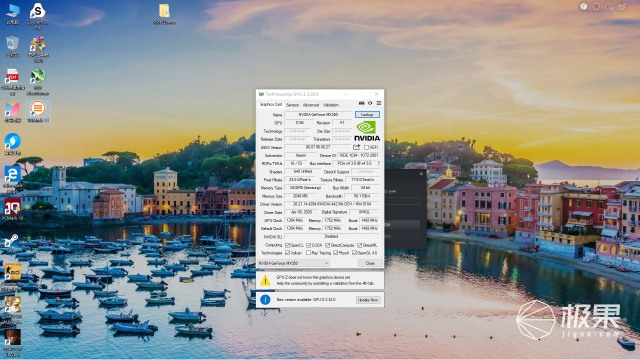Click the Bus Interface PCIe value field
Viewport: 640px width, 360px height.
tap(354, 163)
